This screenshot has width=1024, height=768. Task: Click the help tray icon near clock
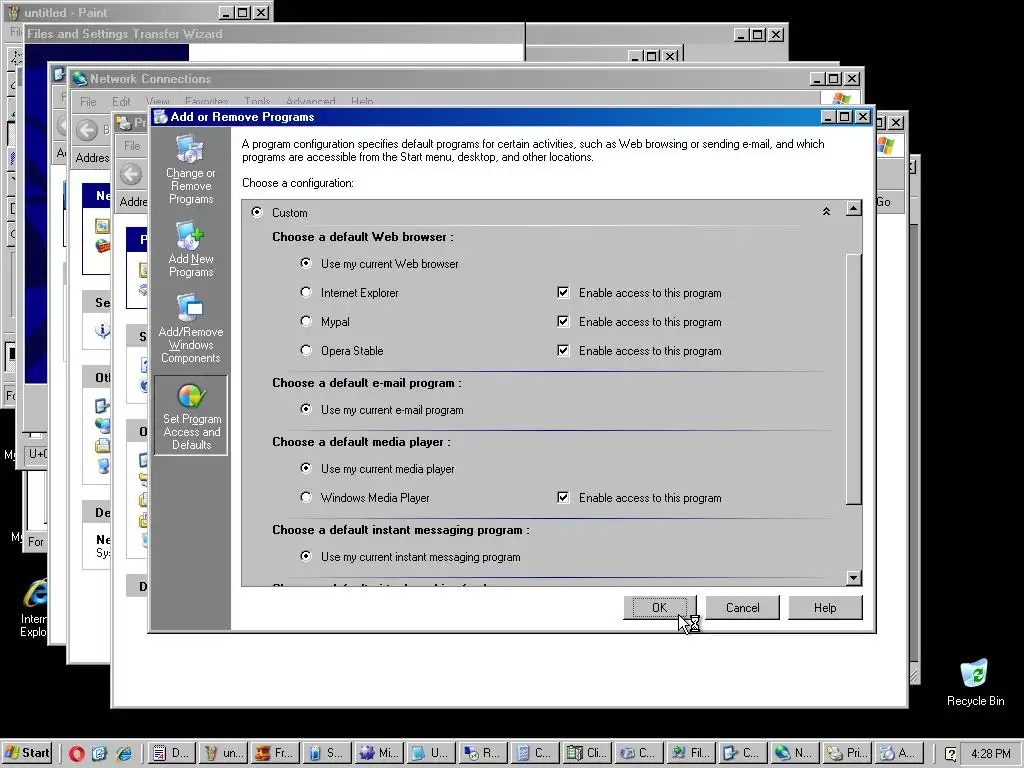[951, 754]
